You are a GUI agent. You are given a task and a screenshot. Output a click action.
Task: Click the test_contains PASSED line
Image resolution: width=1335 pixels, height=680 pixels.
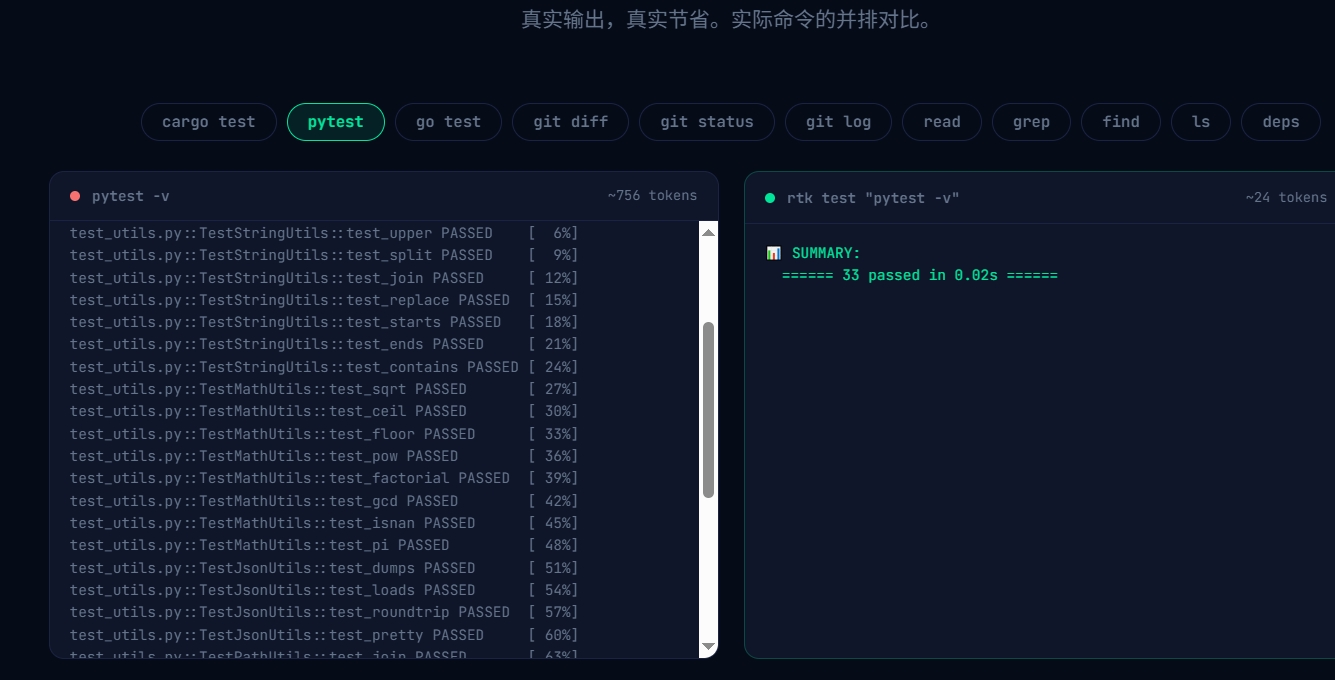pos(324,367)
